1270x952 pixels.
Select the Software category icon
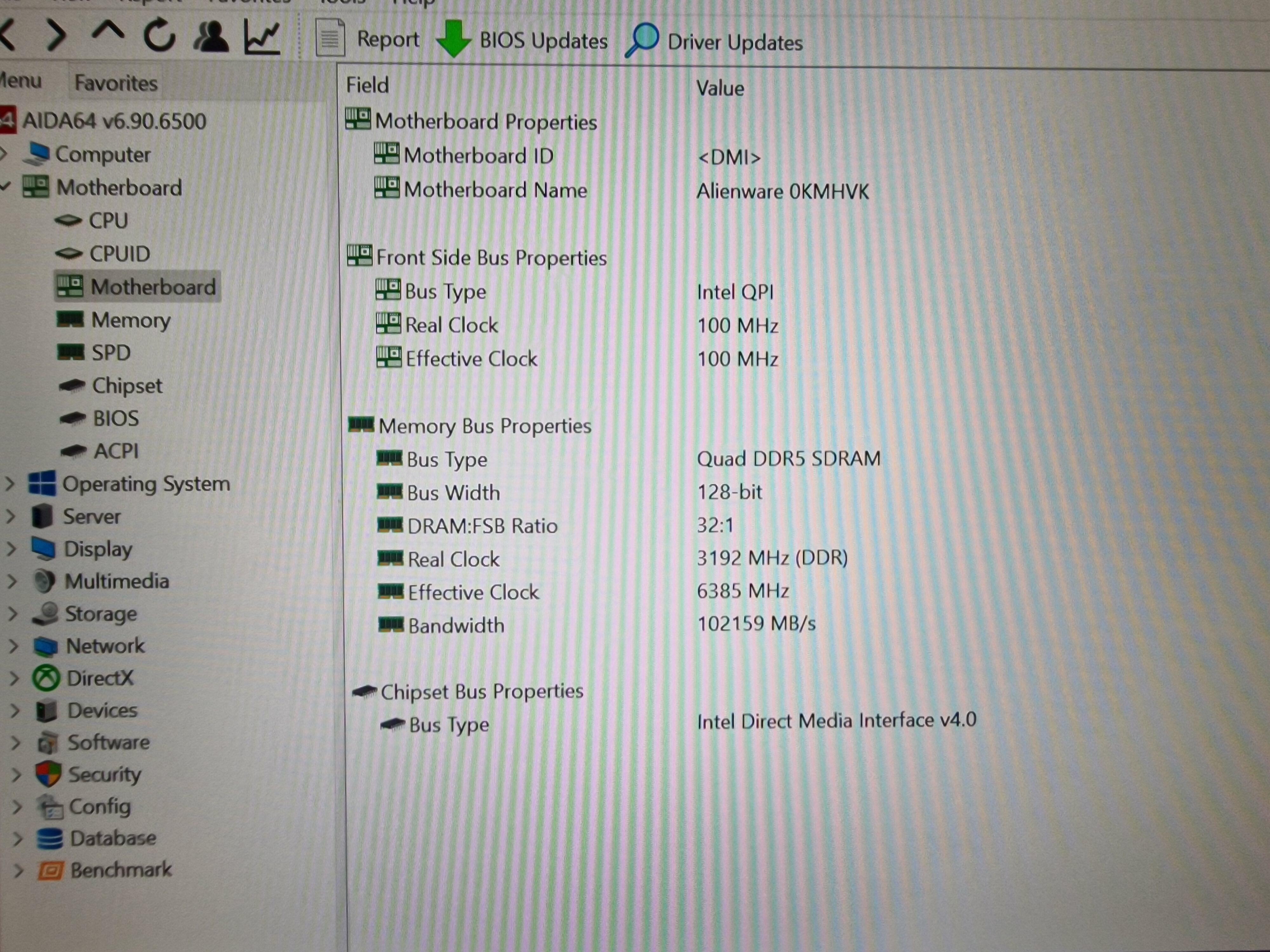48,743
